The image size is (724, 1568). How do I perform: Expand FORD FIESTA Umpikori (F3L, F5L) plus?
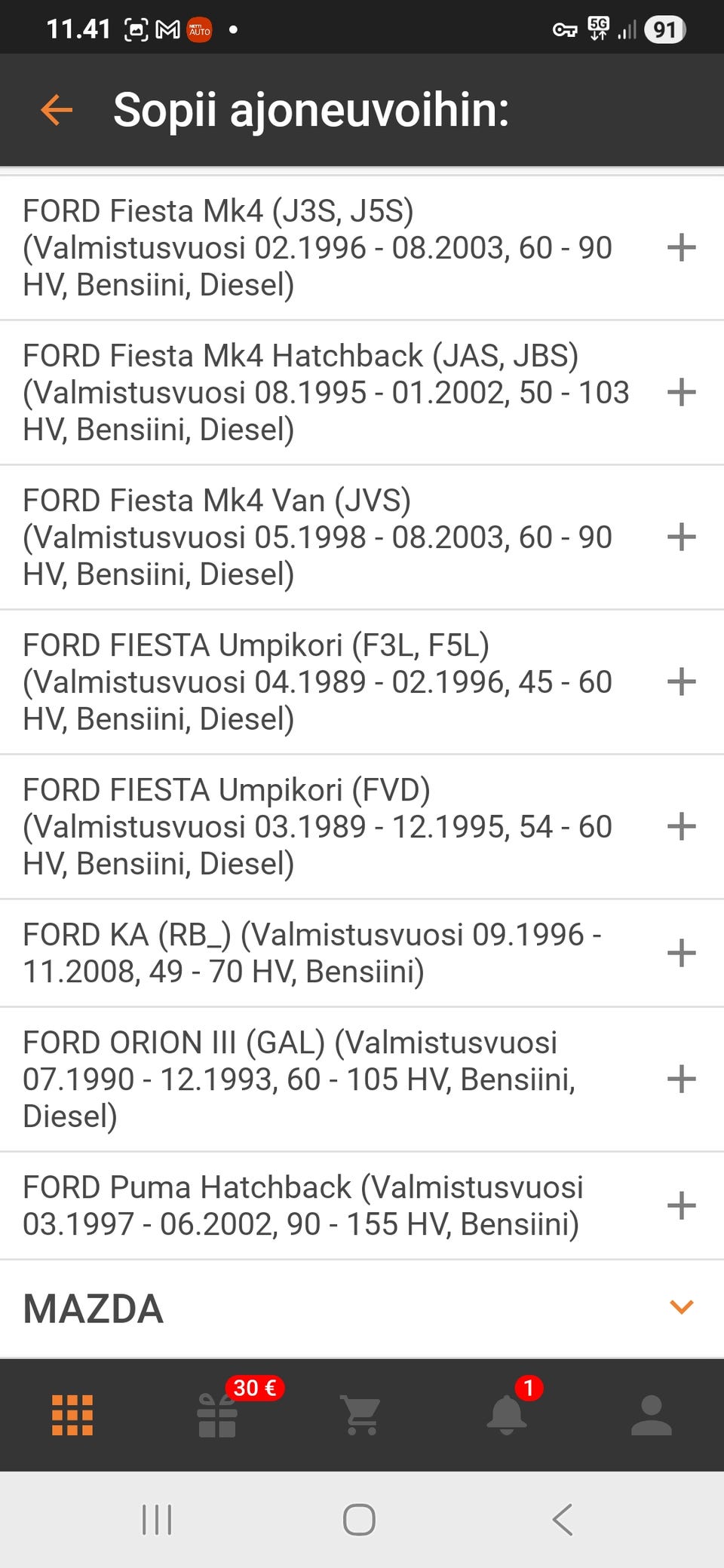681,682
